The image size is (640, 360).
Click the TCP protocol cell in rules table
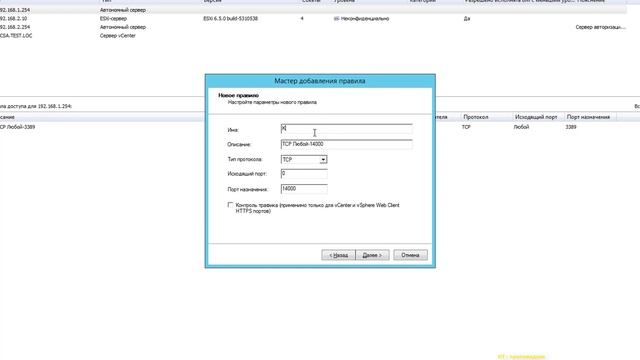tap(466, 127)
